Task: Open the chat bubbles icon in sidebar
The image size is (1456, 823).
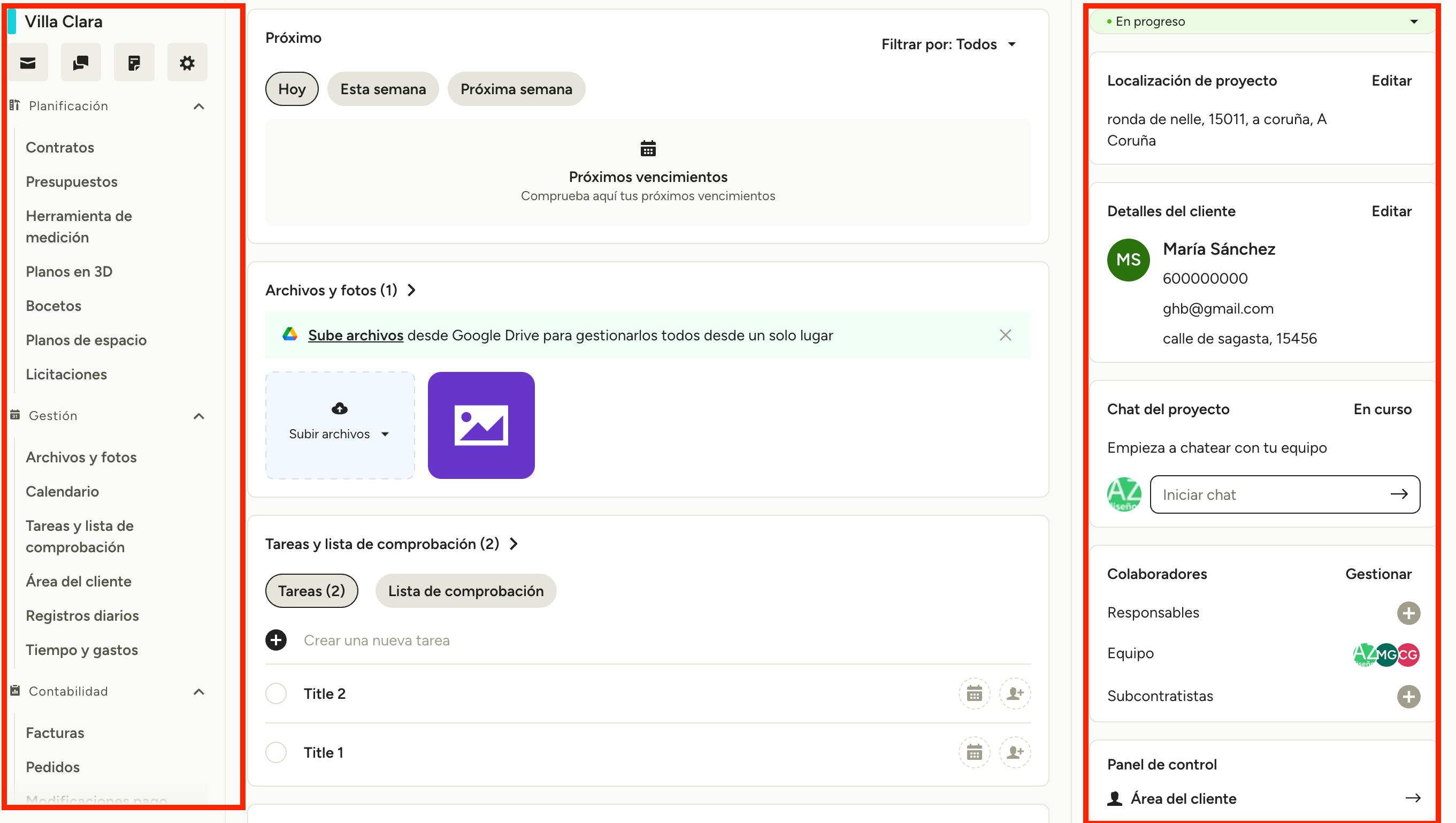Action: (81, 62)
